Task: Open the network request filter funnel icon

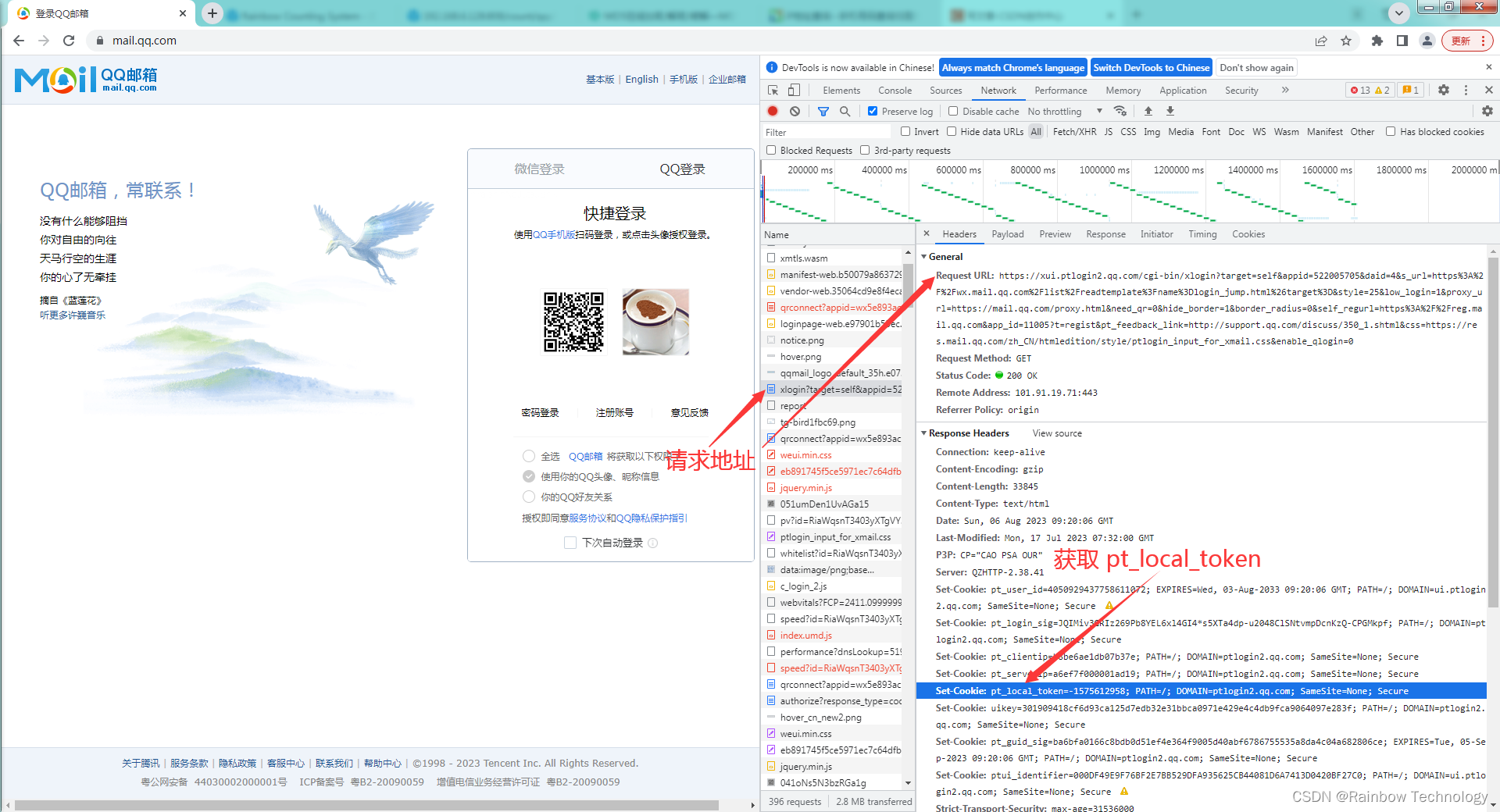Action: [823, 111]
